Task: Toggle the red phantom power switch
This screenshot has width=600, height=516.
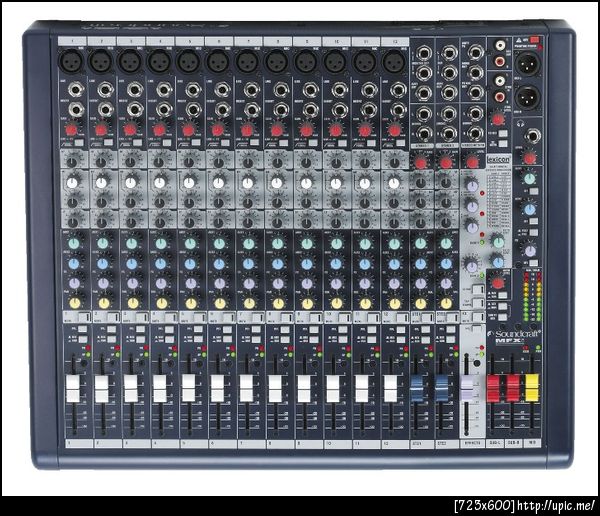Action: click(534, 39)
